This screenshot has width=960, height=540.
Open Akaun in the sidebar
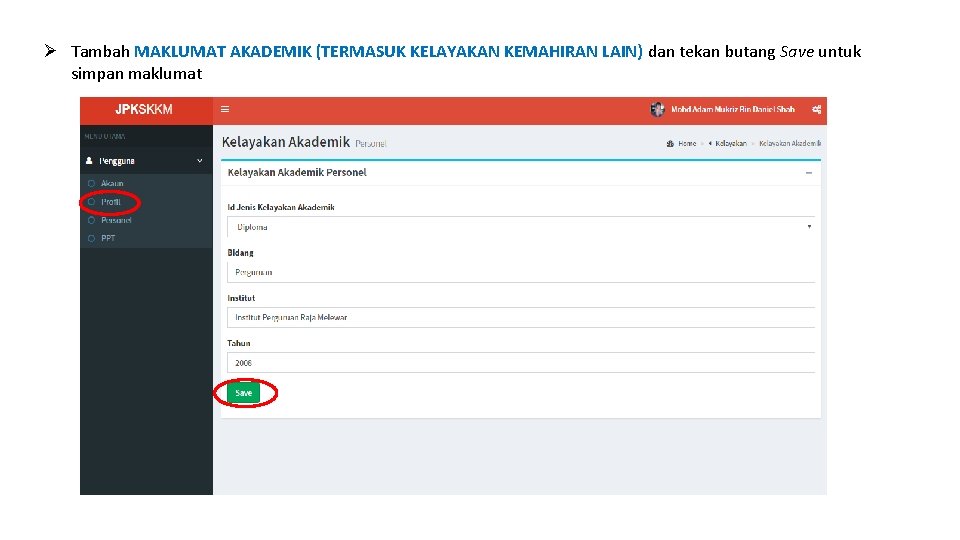(x=112, y=183)
